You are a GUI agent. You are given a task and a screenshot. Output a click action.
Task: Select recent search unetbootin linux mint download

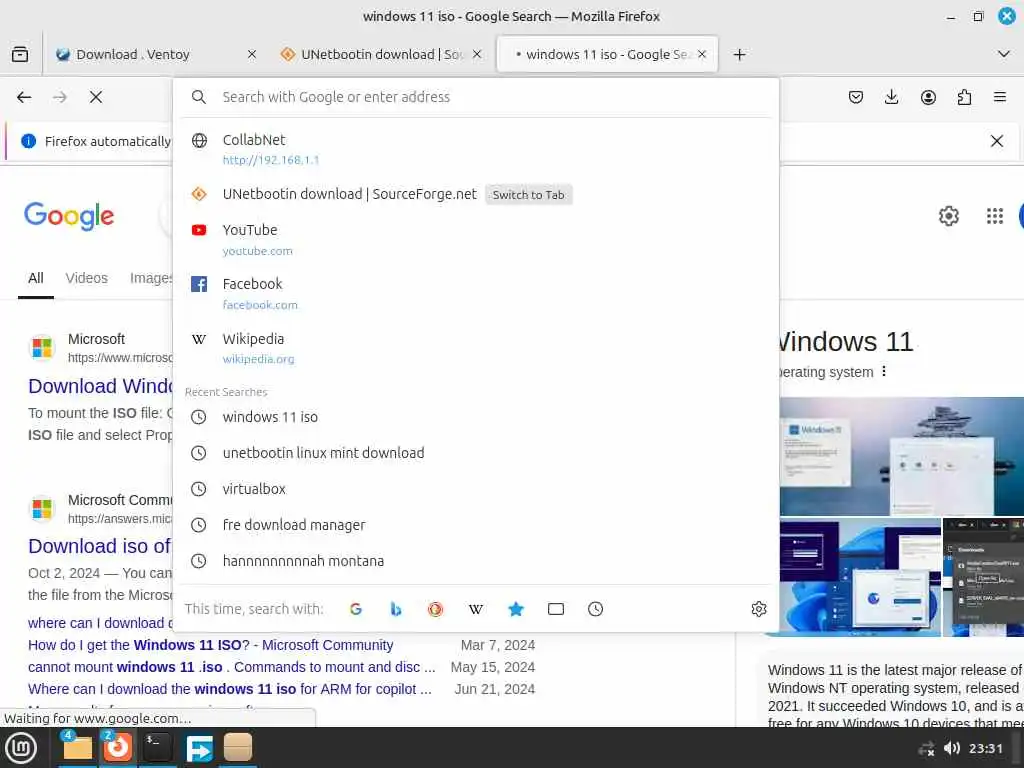tap(476, 453)
